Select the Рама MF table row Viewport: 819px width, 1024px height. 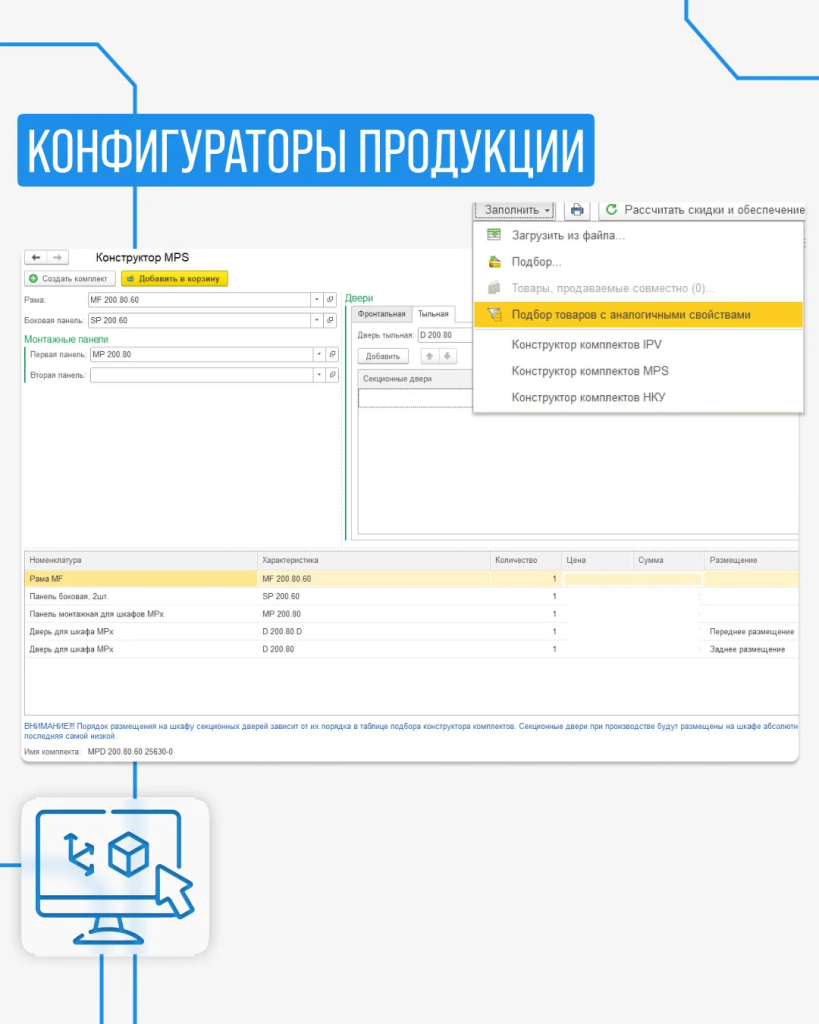140,578
